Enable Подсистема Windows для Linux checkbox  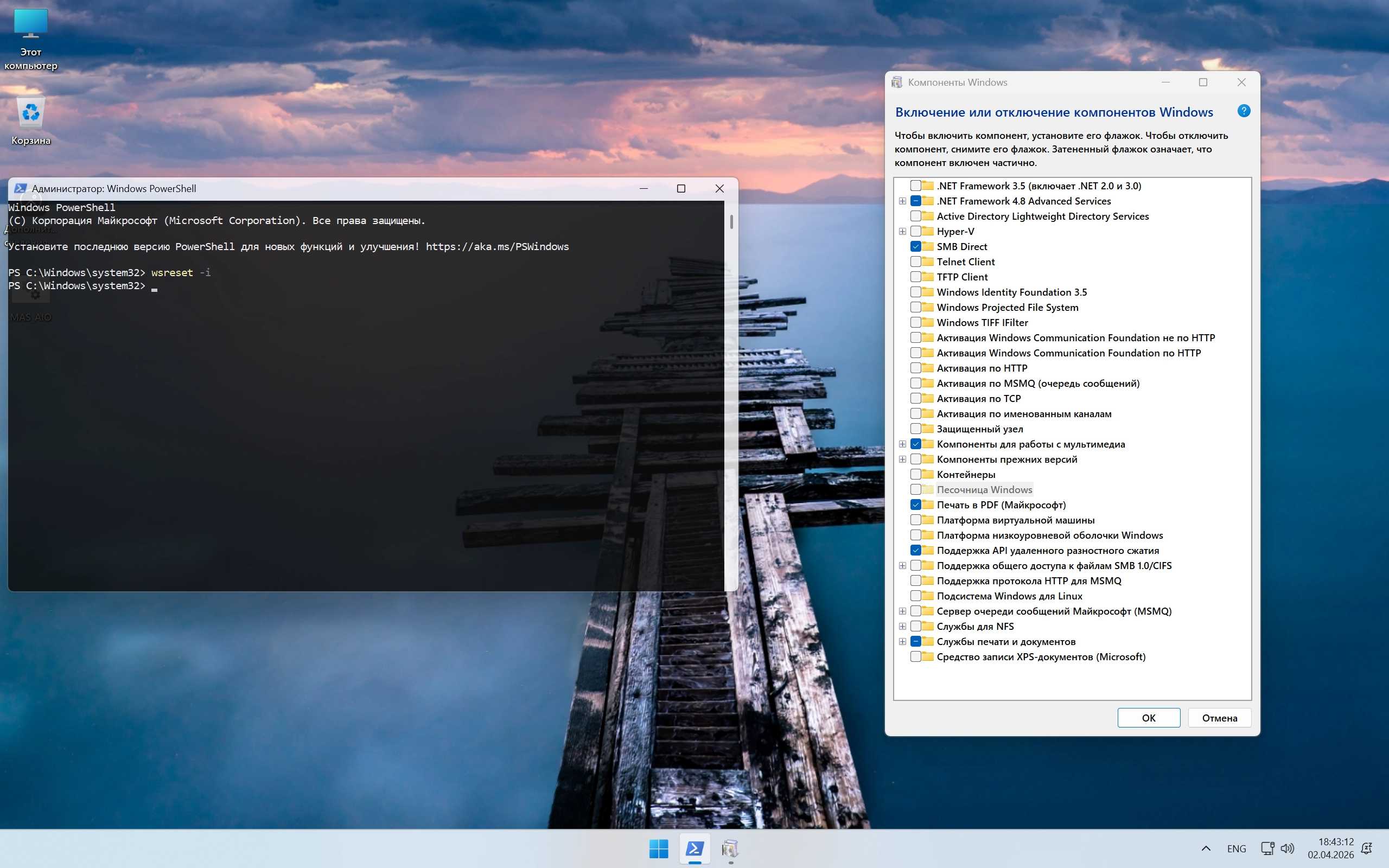pos(915,596)
